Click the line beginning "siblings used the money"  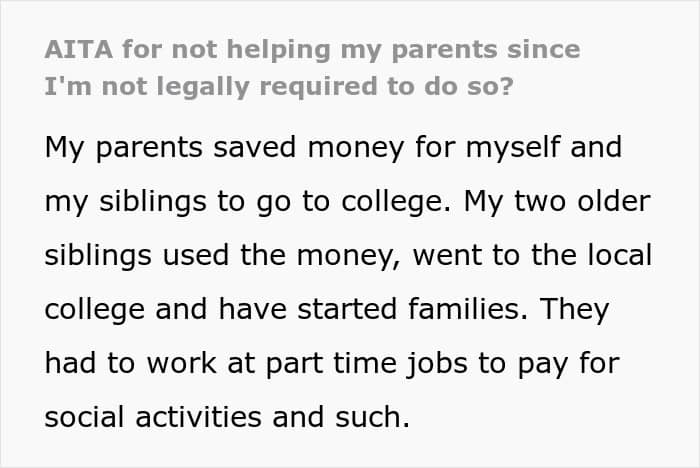point(348,256)
